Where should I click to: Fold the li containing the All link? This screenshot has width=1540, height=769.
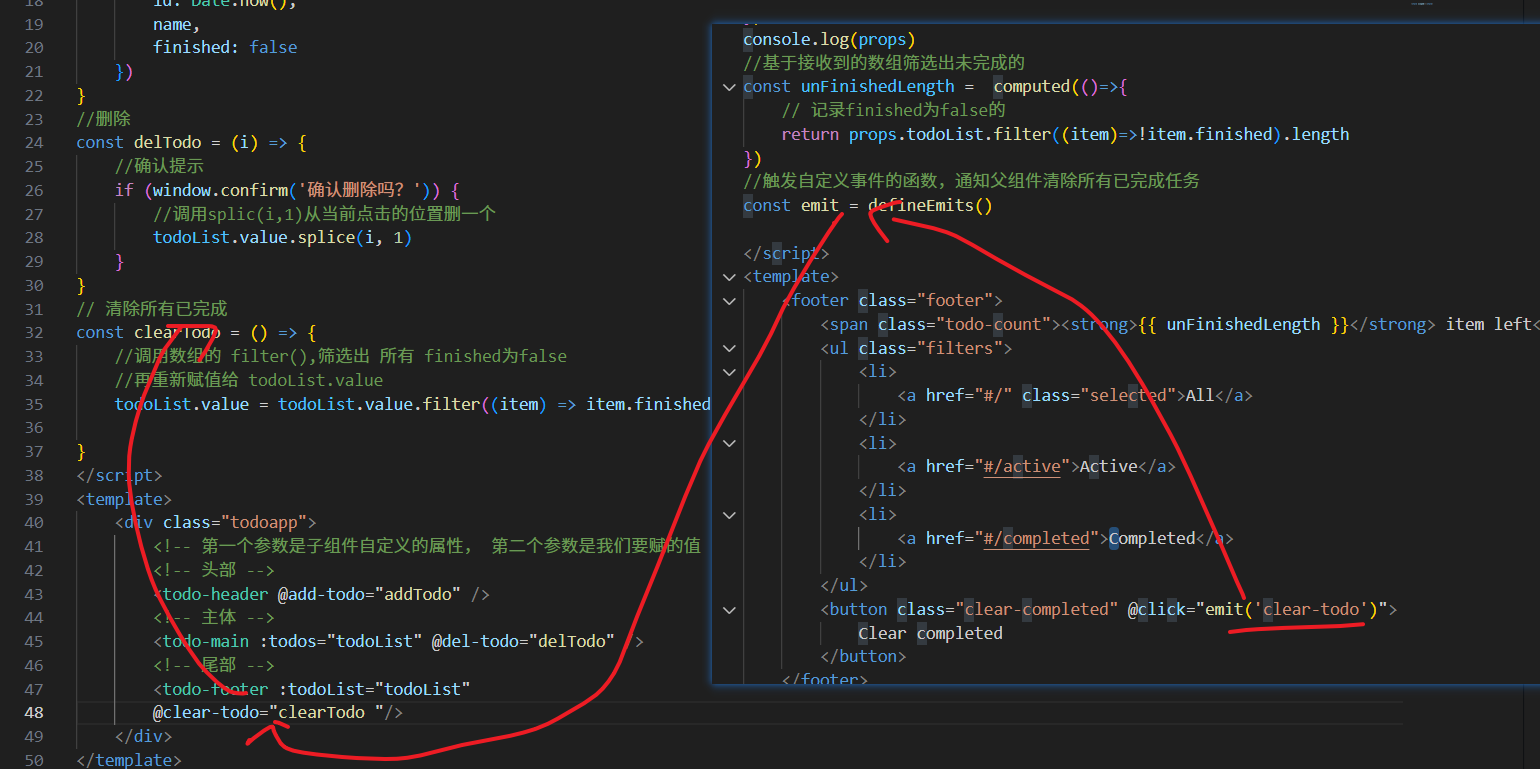coord(729,372)
